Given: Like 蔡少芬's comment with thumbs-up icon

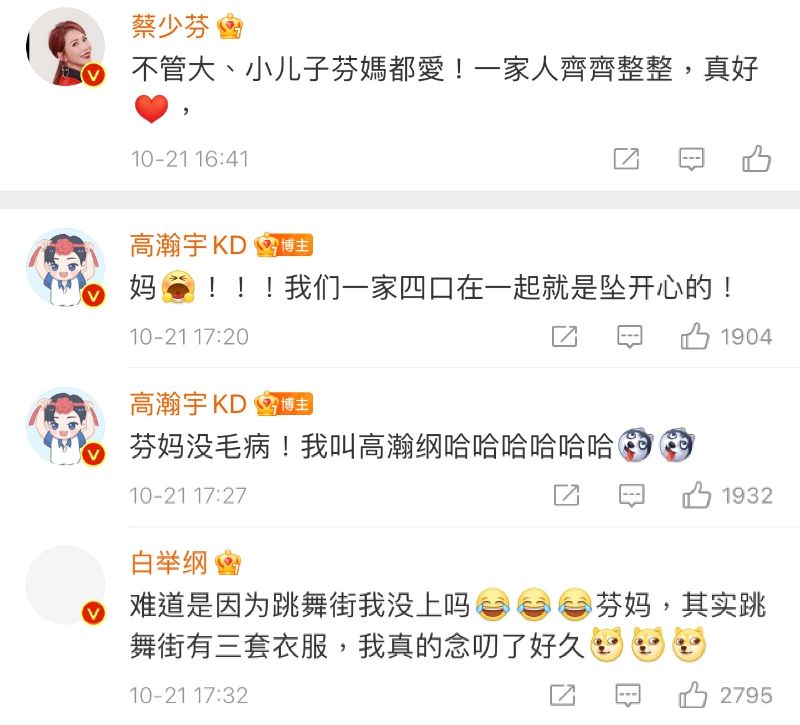Looking at the screenshot, I should (x=756, y=159).
